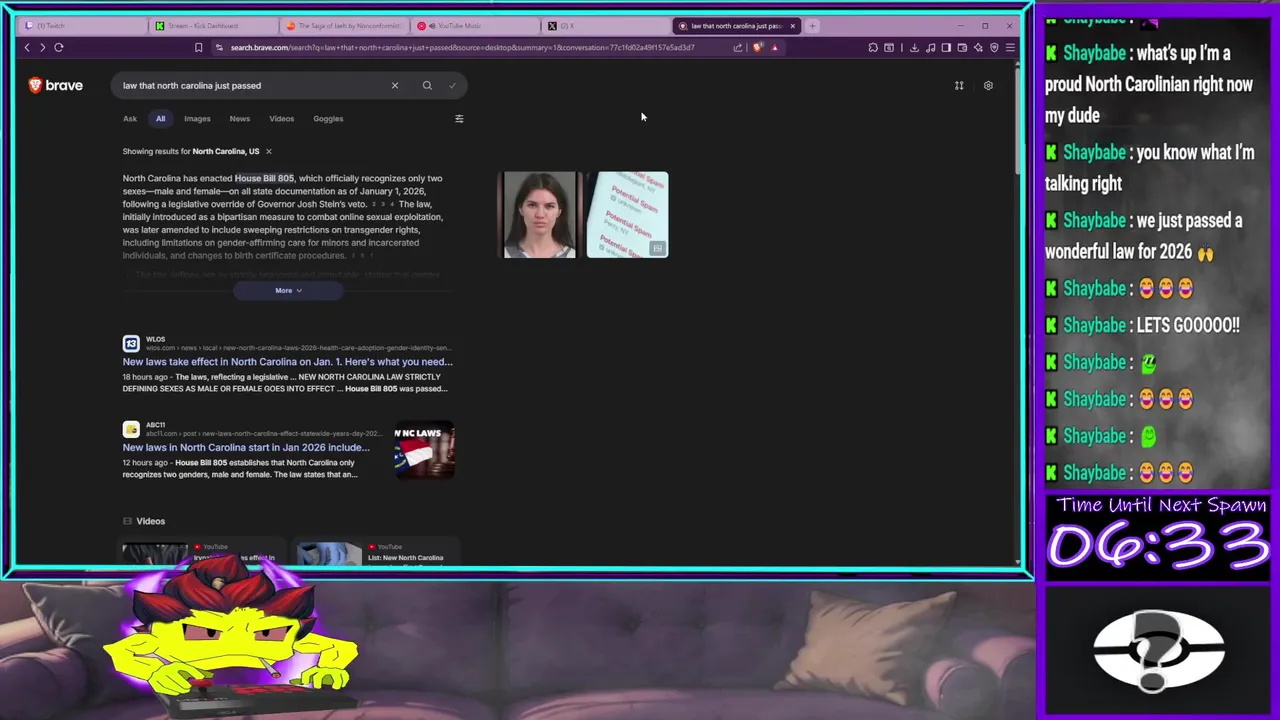Click the highlighted House Bill 805 text

click(x=264, y=178)
